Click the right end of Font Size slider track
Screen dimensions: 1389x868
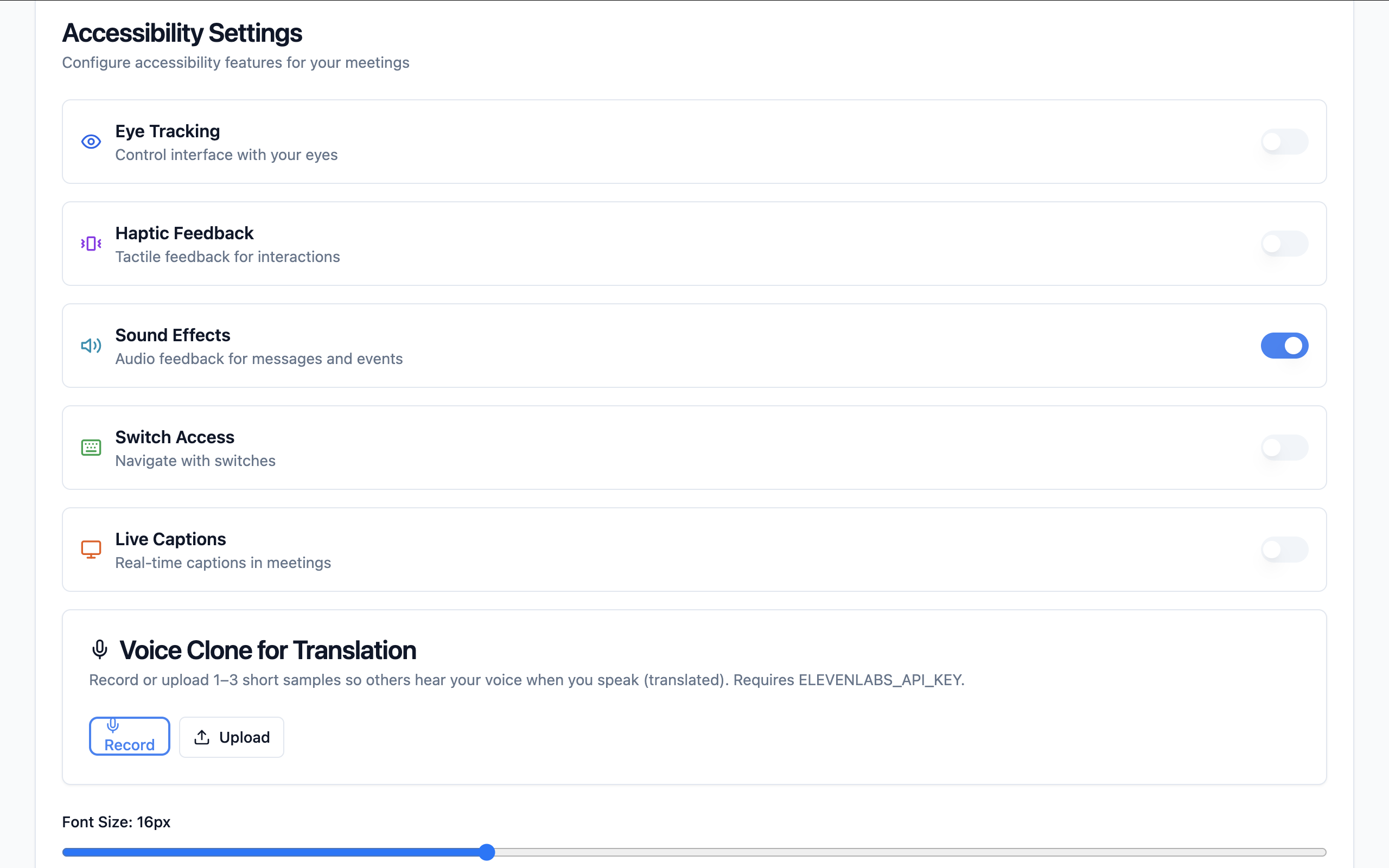pyautogui.click(x=1320, y=852)
